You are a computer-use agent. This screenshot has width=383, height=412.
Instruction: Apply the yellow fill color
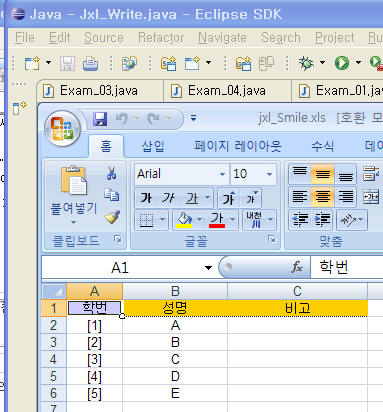(184, 220)
